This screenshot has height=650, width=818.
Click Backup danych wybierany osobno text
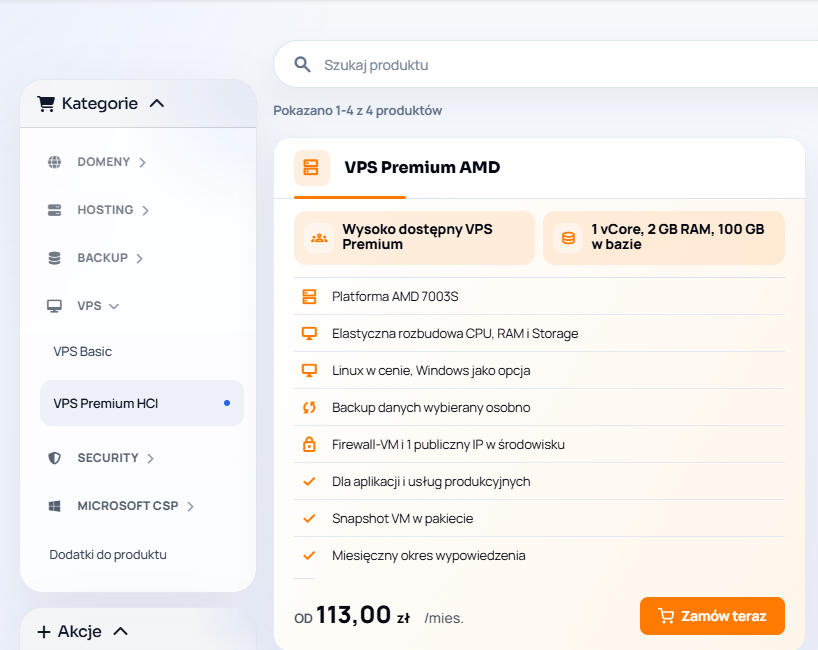tap(431, 407)
